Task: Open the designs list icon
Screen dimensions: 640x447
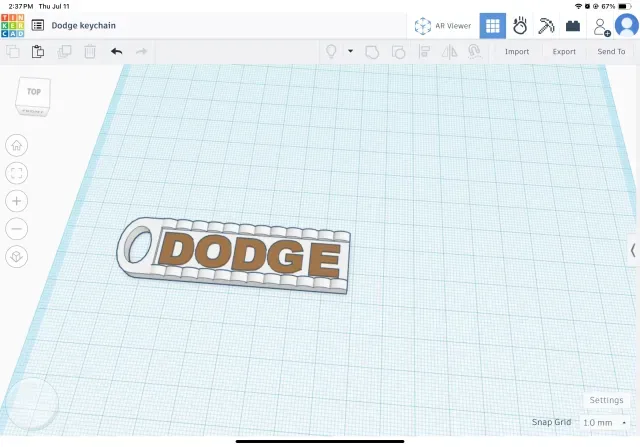Action: pyautogui.click(x=38, y=25)
